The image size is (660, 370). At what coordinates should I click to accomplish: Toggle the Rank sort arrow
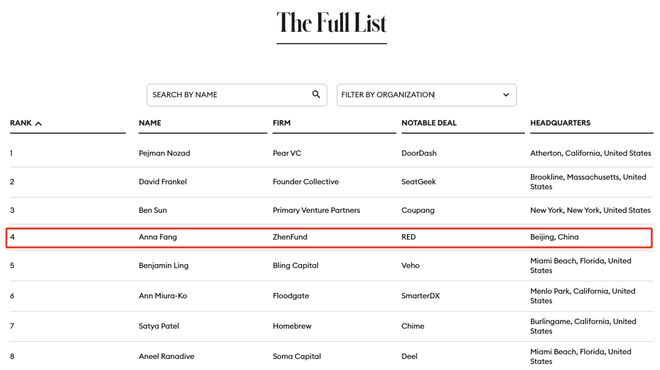pos(38,123)
